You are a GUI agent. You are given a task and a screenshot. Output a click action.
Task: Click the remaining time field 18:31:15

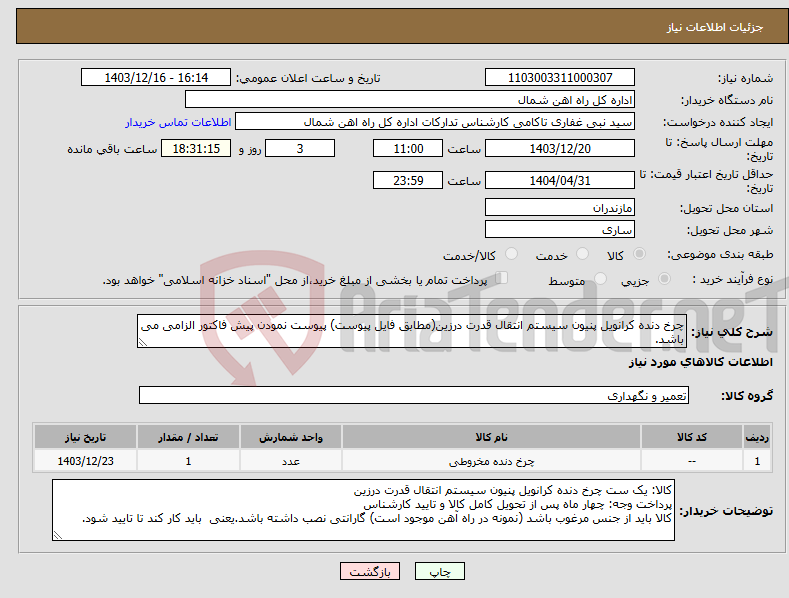coord(196,148)
